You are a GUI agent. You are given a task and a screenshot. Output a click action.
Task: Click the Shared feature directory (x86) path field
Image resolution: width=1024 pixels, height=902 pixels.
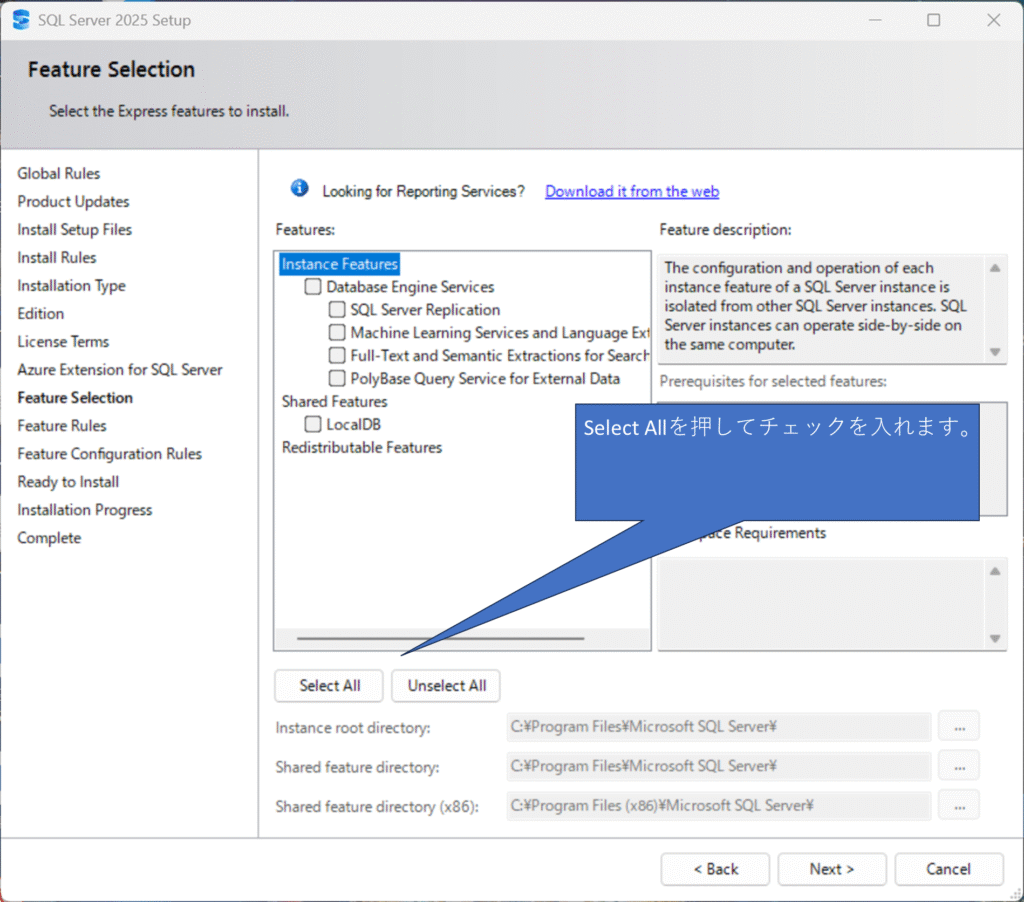718,805
